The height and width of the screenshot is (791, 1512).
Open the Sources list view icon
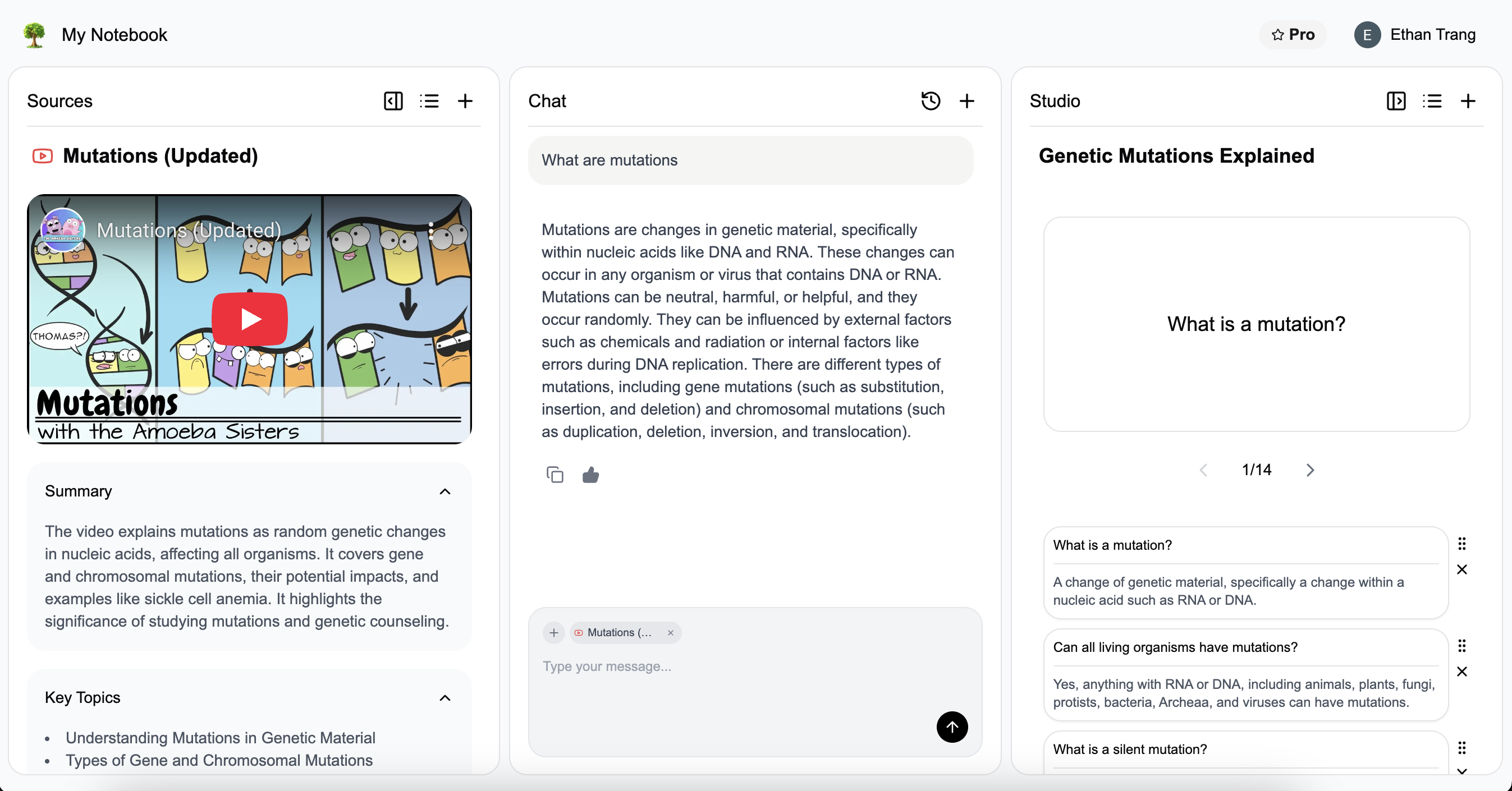coord(429,101)
